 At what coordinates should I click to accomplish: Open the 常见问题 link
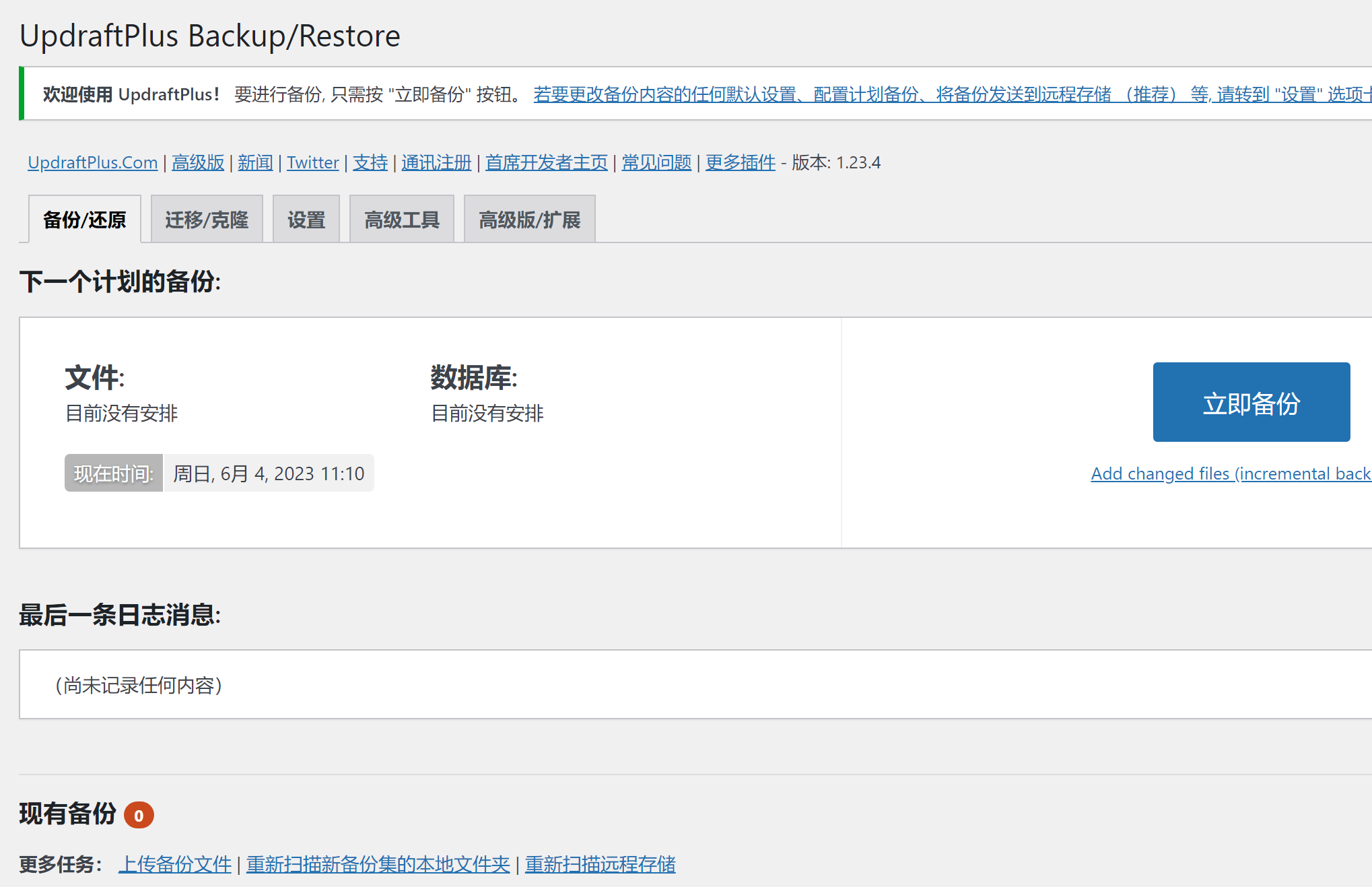pyautogui.click(x=656, y=162)
